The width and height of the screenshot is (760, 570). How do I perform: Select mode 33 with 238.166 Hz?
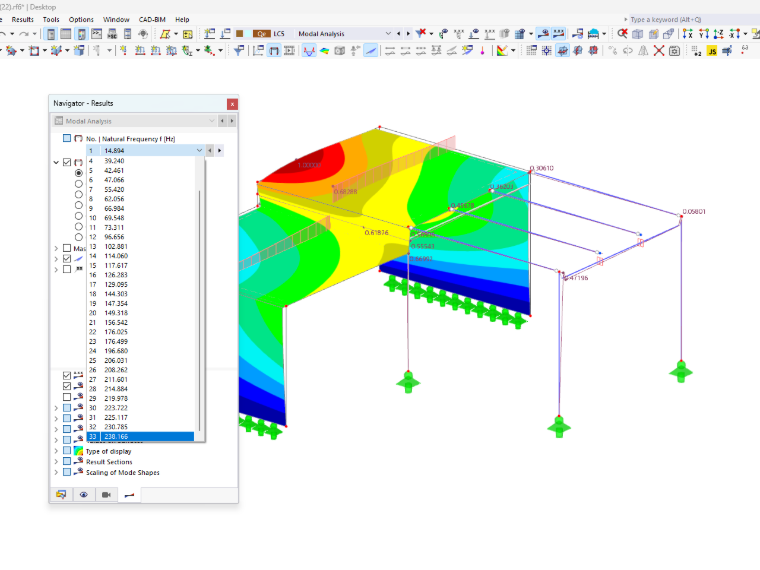click(141, 437)
